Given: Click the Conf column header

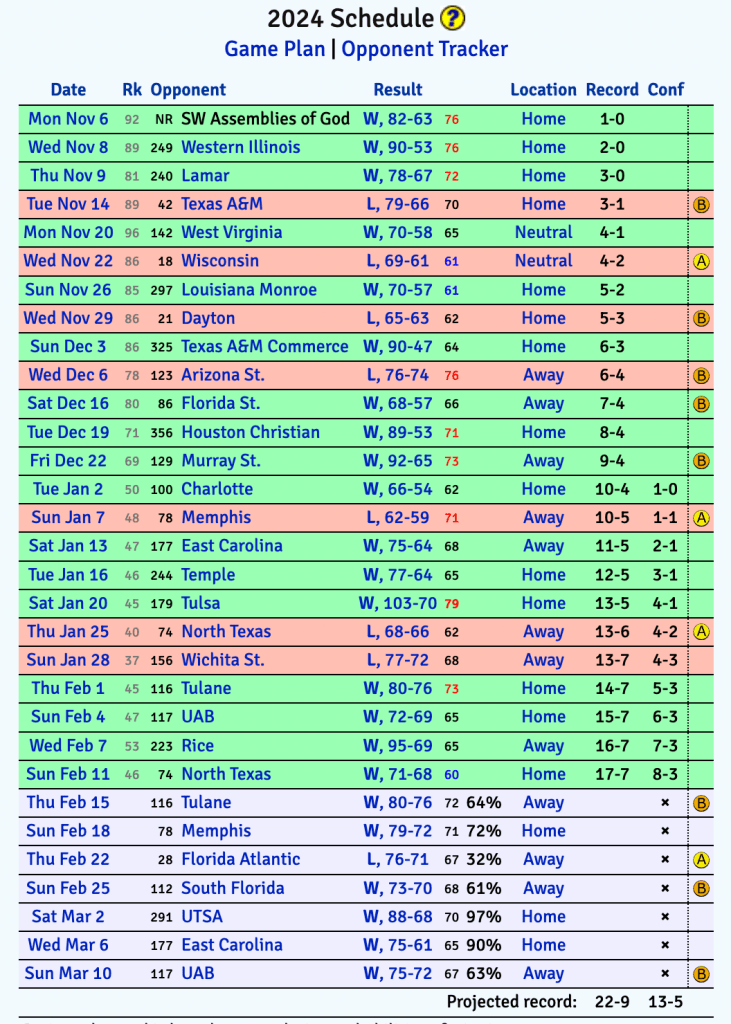Looking at the screenshot, I should (666, 89).
